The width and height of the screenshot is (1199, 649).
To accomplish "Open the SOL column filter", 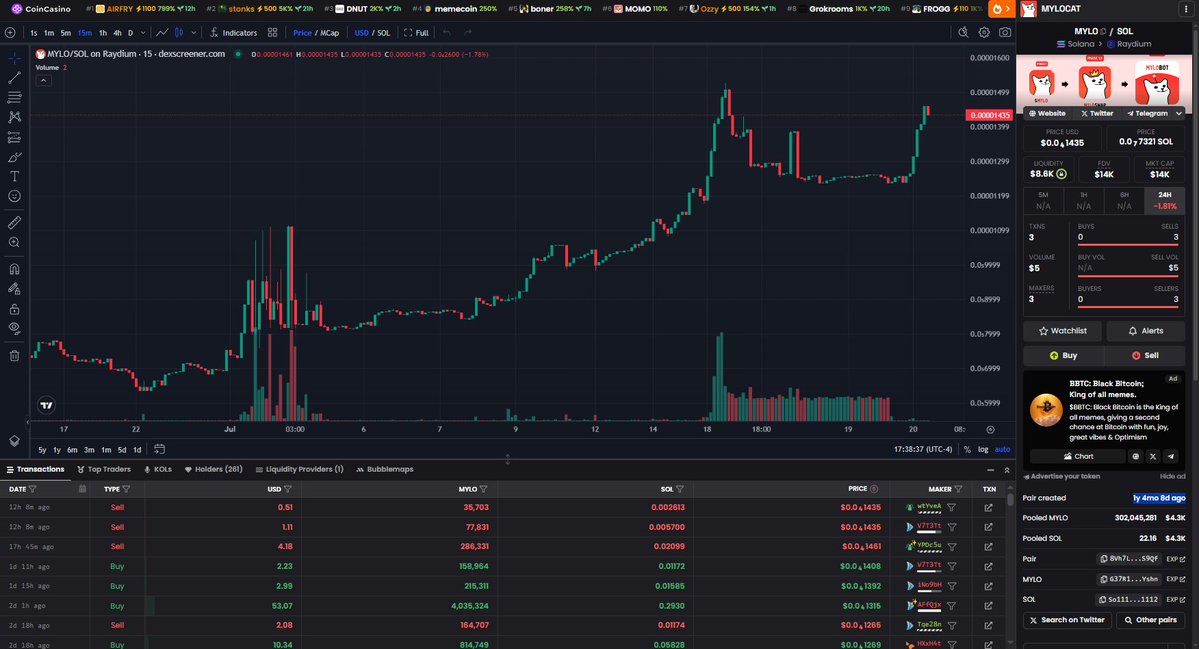I will pos(680,489).
